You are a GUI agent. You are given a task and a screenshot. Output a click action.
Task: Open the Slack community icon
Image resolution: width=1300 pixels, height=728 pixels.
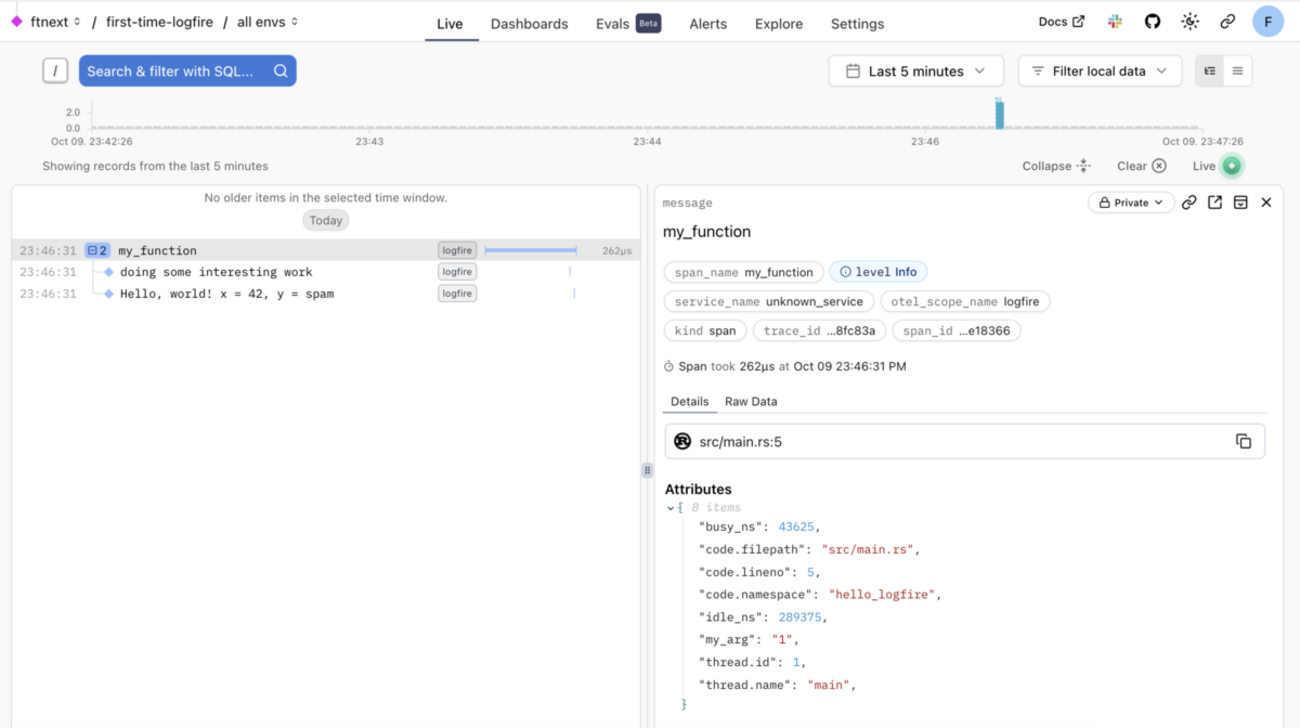(1115, 22)
